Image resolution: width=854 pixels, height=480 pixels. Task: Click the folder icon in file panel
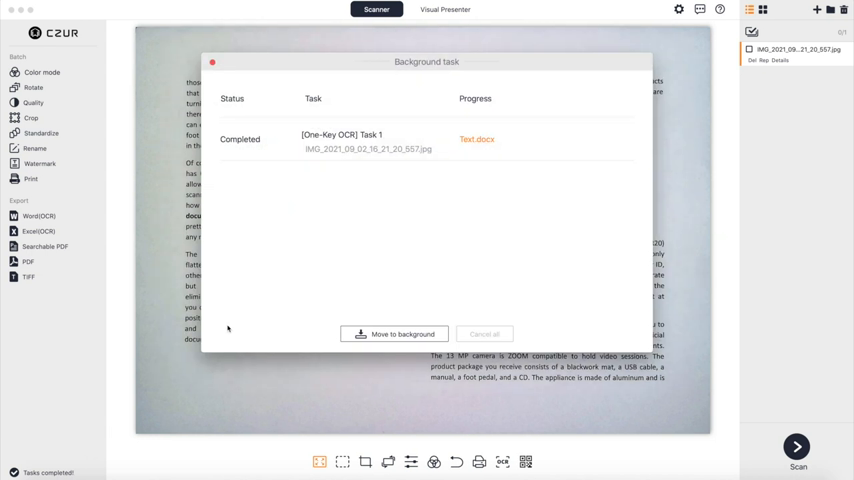coord(830,9)
